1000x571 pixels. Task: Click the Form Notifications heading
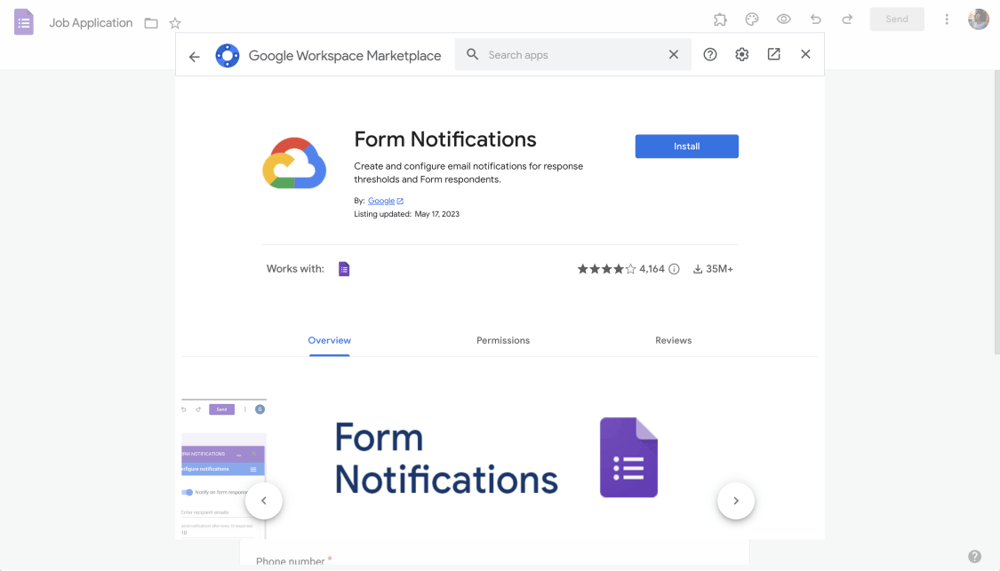coord(445,139)
